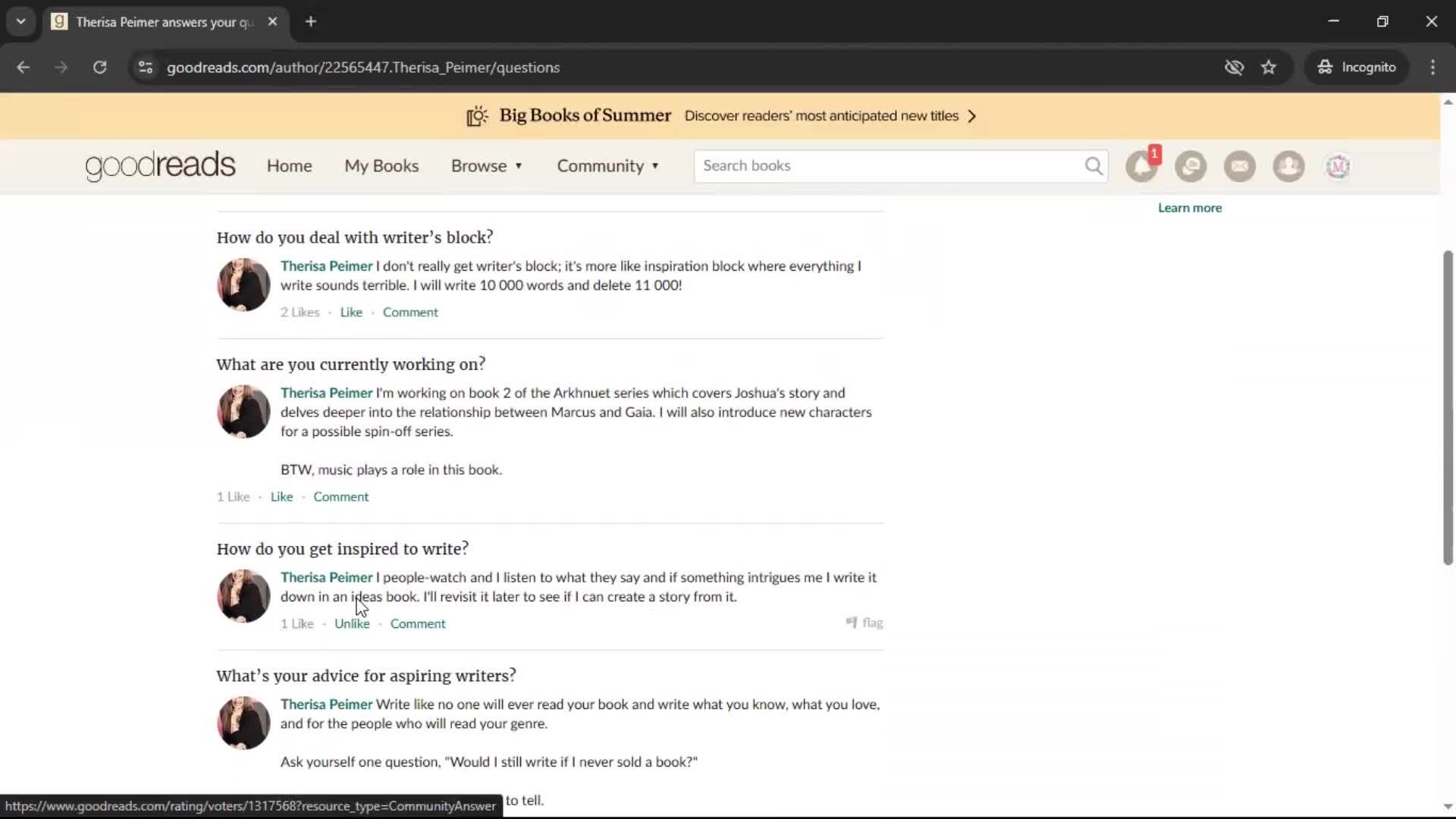View 1 Like on inspired to write answer

click(297, 623)
